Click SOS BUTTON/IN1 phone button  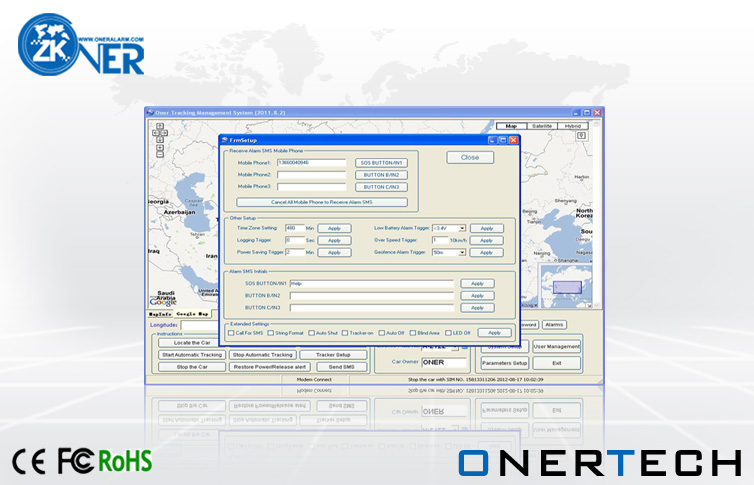pos(381,163)
